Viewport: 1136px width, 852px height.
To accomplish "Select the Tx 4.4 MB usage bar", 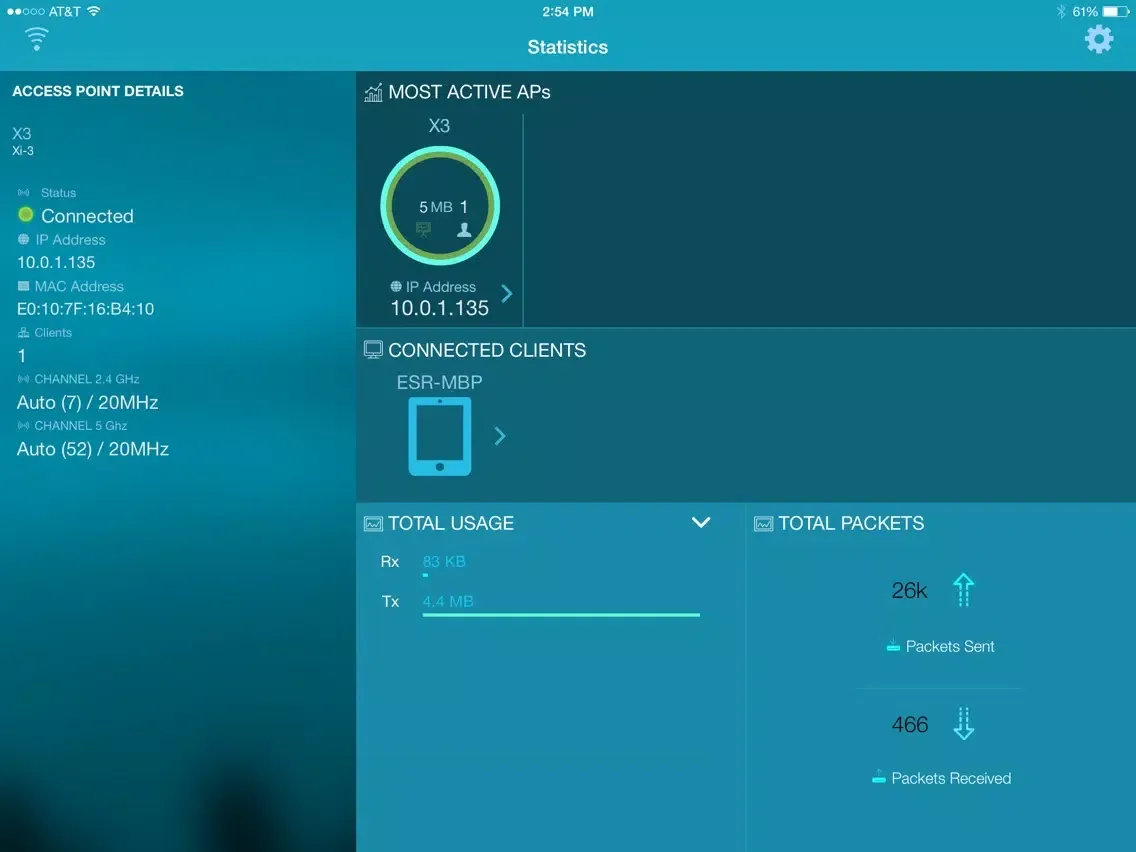I will (561, 615).
